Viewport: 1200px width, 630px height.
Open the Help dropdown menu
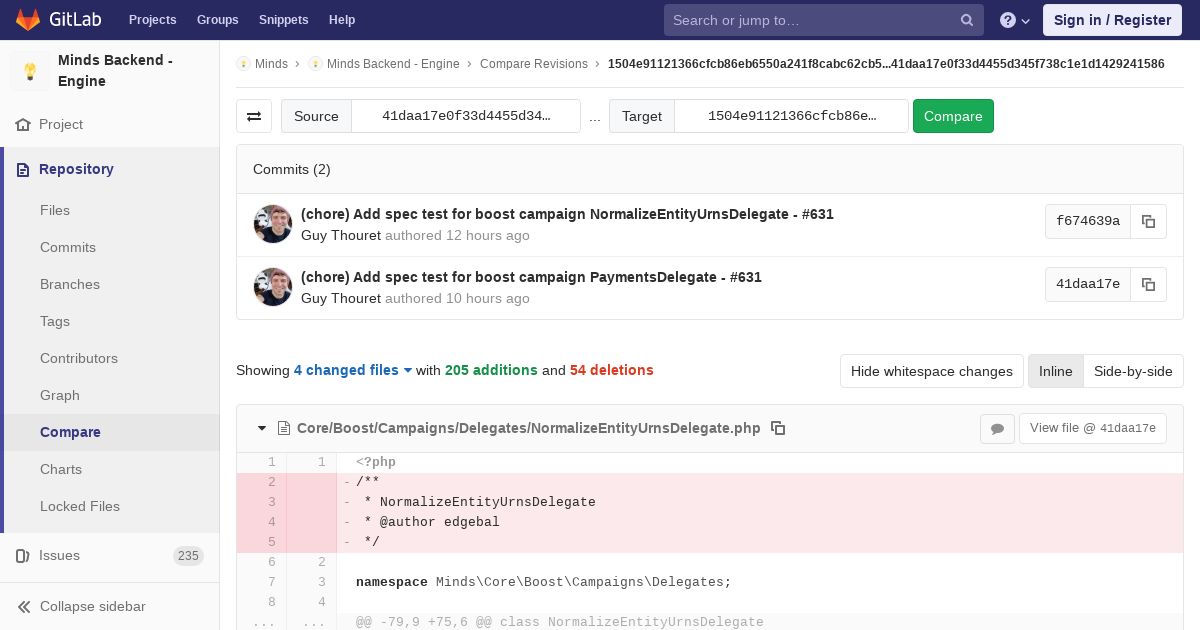pos(1015,20)
